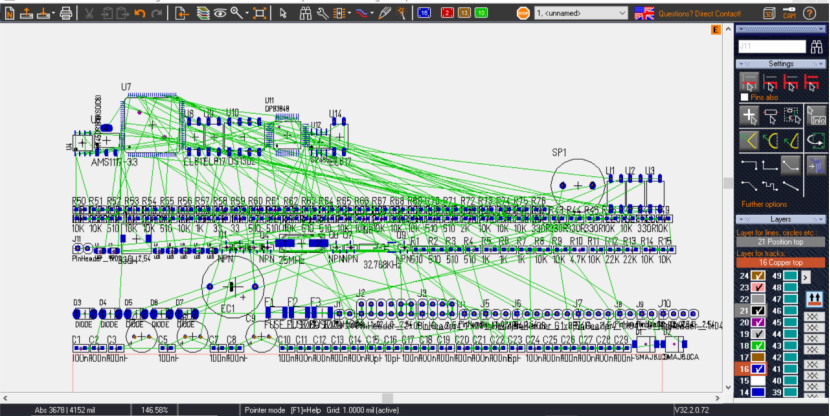Click the rotate selection icon
The width and height of the screenshot is (830, 417).
[x=816, y=141]
